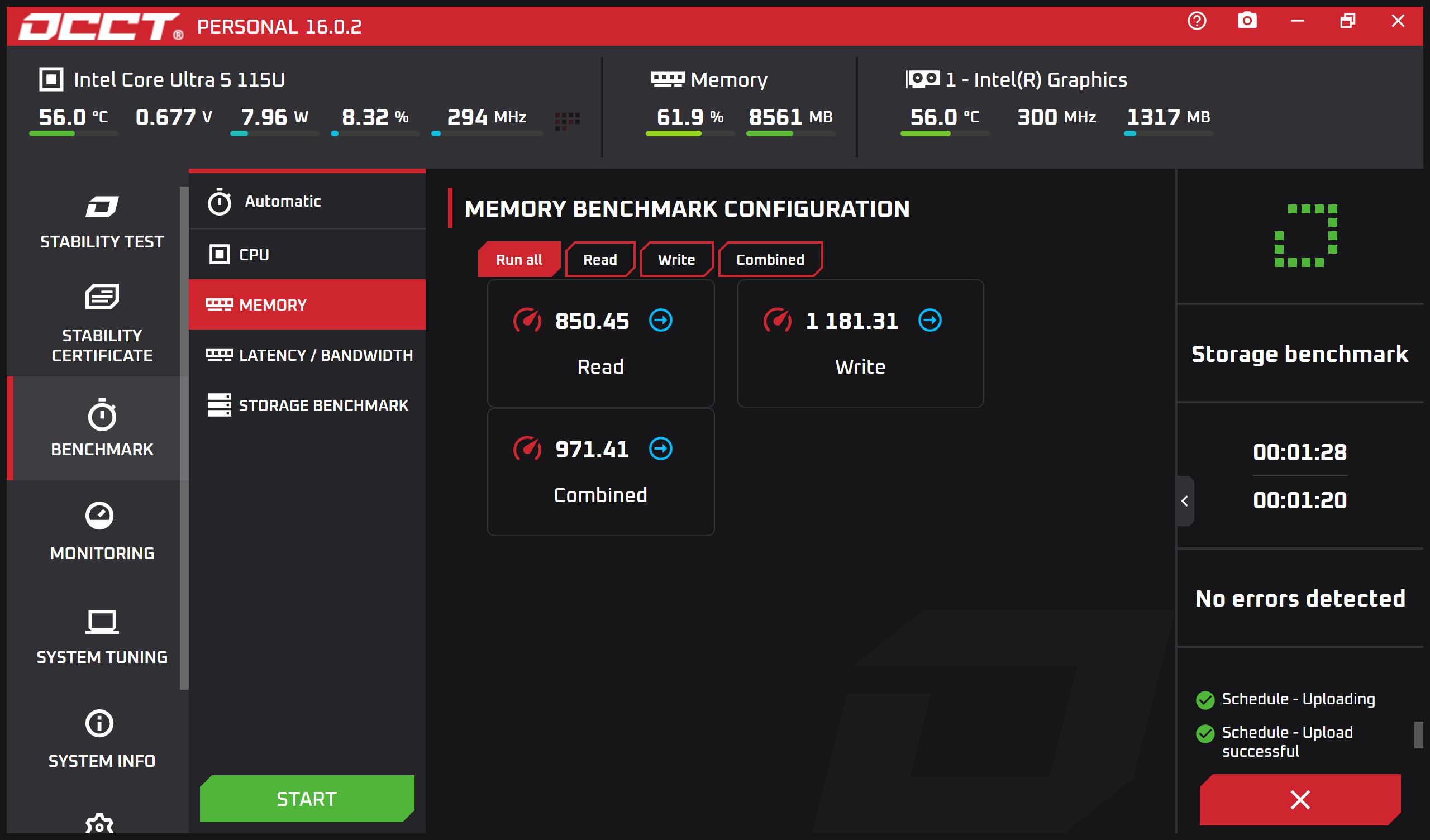
Task: Collapse the right status panel with the chevron
Action: click(1185, 501)
